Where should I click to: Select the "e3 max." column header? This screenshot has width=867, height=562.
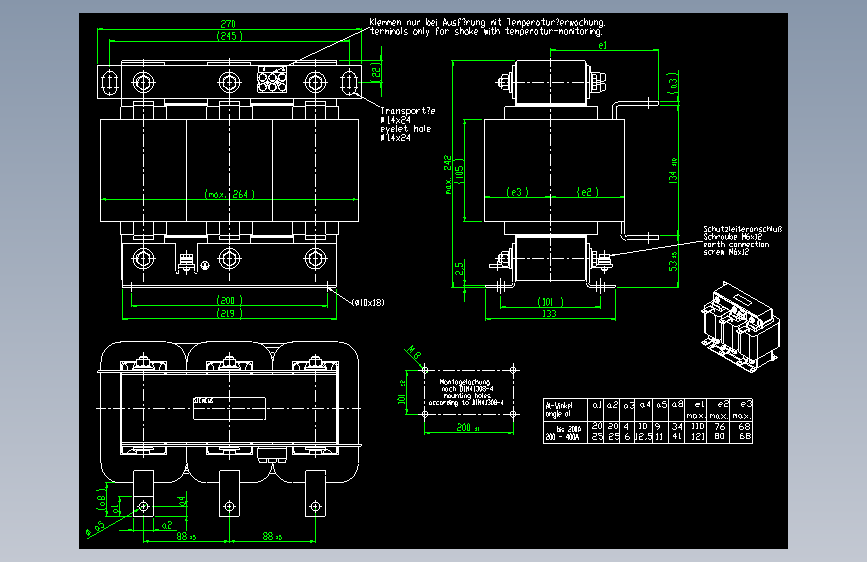[x=742, y=410]
